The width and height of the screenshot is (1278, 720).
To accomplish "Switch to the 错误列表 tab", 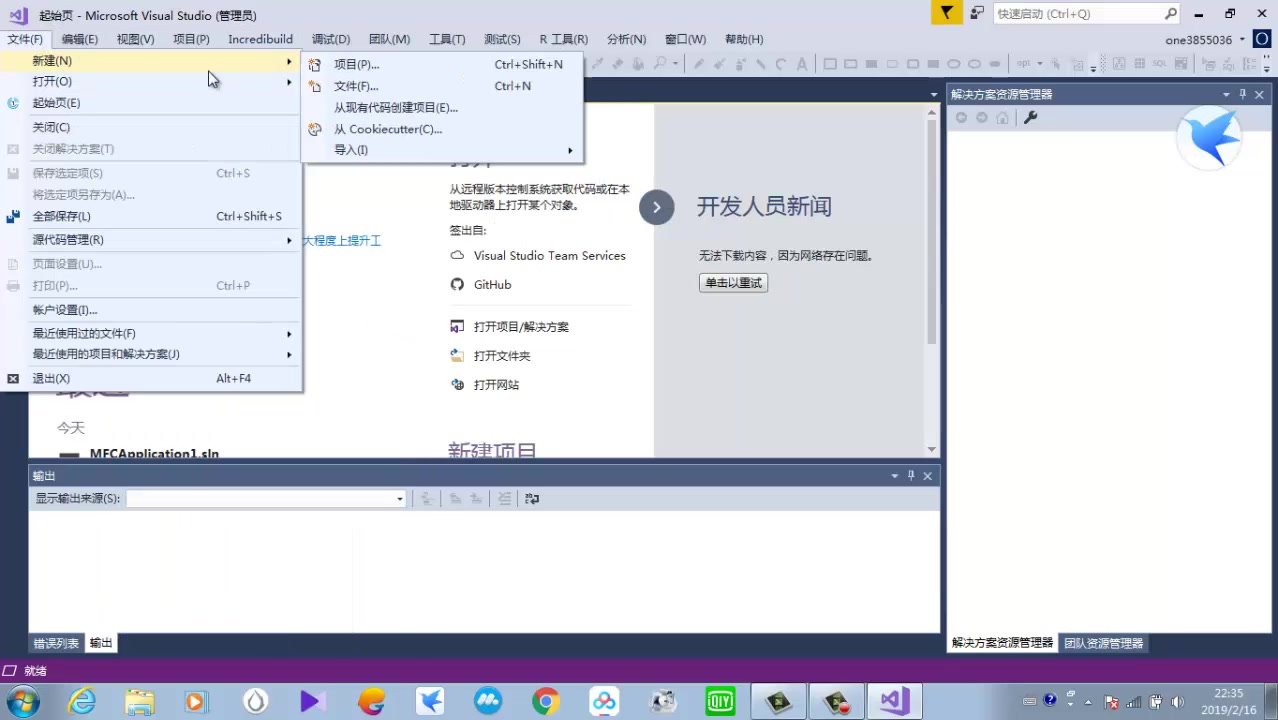I will pos(56,643).
